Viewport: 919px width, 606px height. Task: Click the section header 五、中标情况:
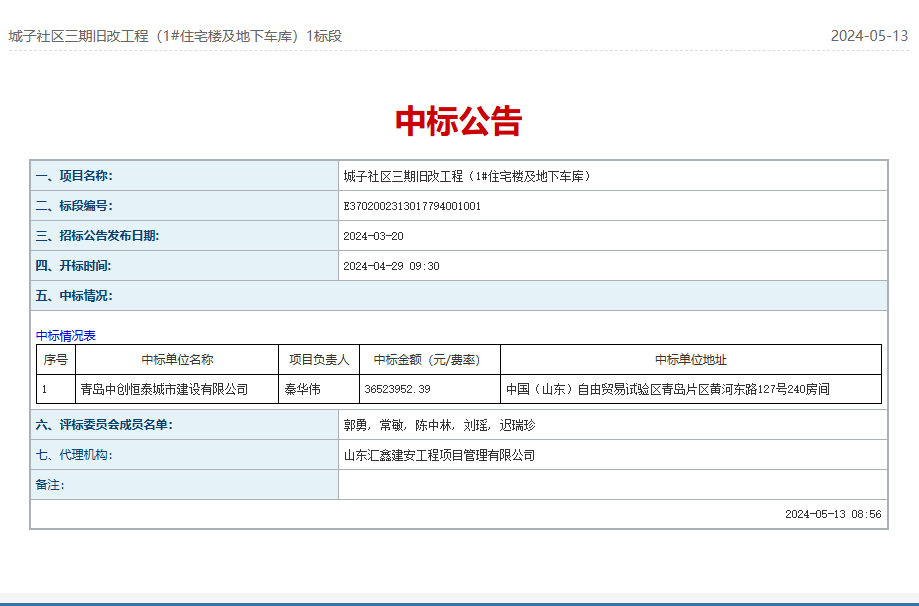pyautogui.click(x=74, y=295)
